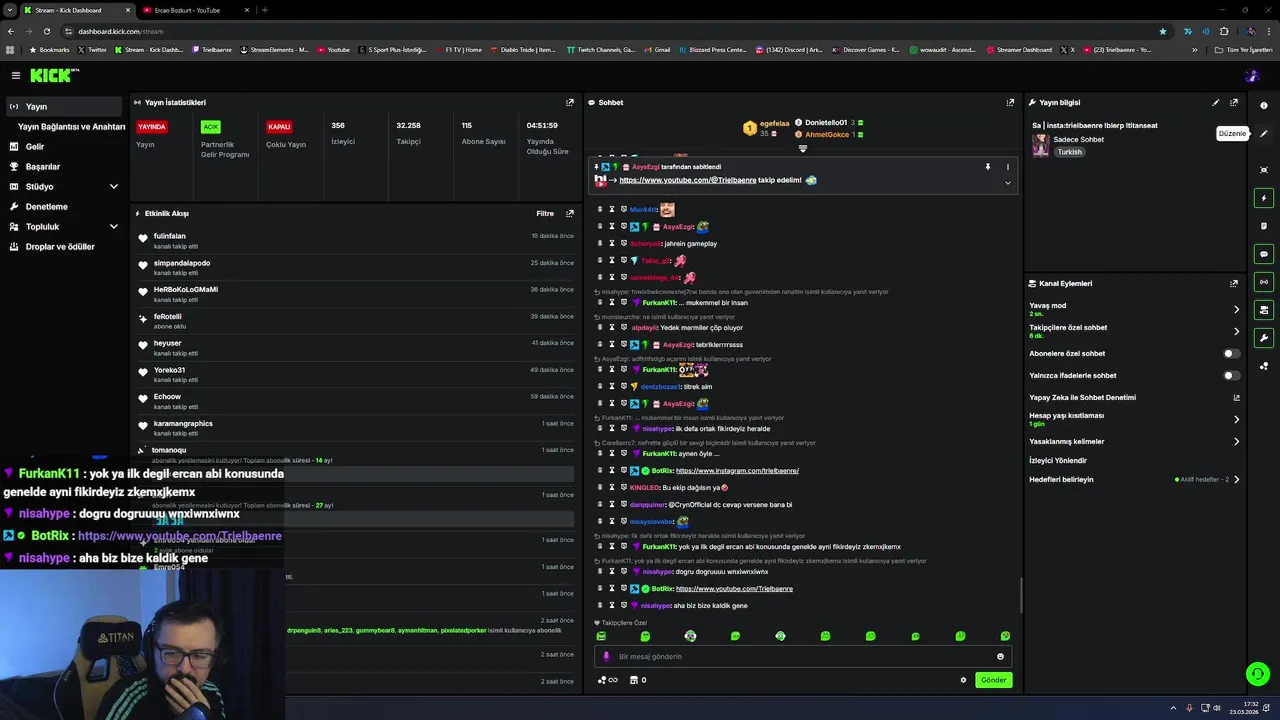Click the user avatar in top right
The image size is (1280, 720).
[x=1252, y=76]
